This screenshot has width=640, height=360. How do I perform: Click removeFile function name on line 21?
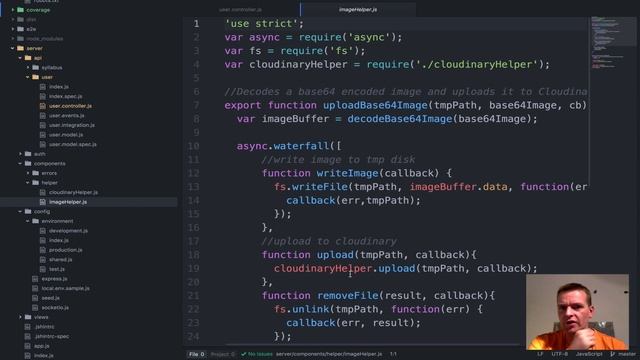click(348, 296)
